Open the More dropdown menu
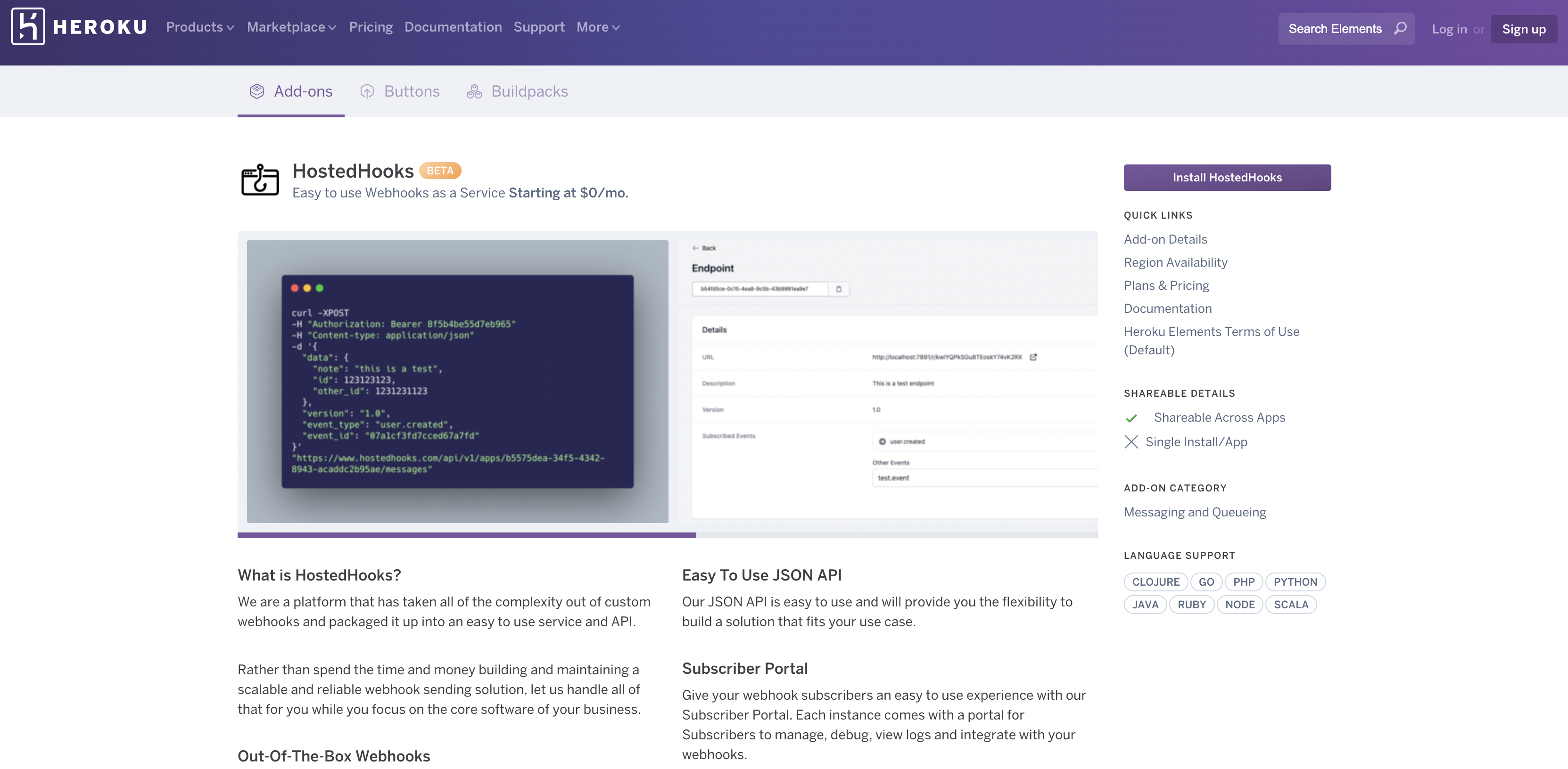The image size is (1568, 769). click(x=598, y=27)
